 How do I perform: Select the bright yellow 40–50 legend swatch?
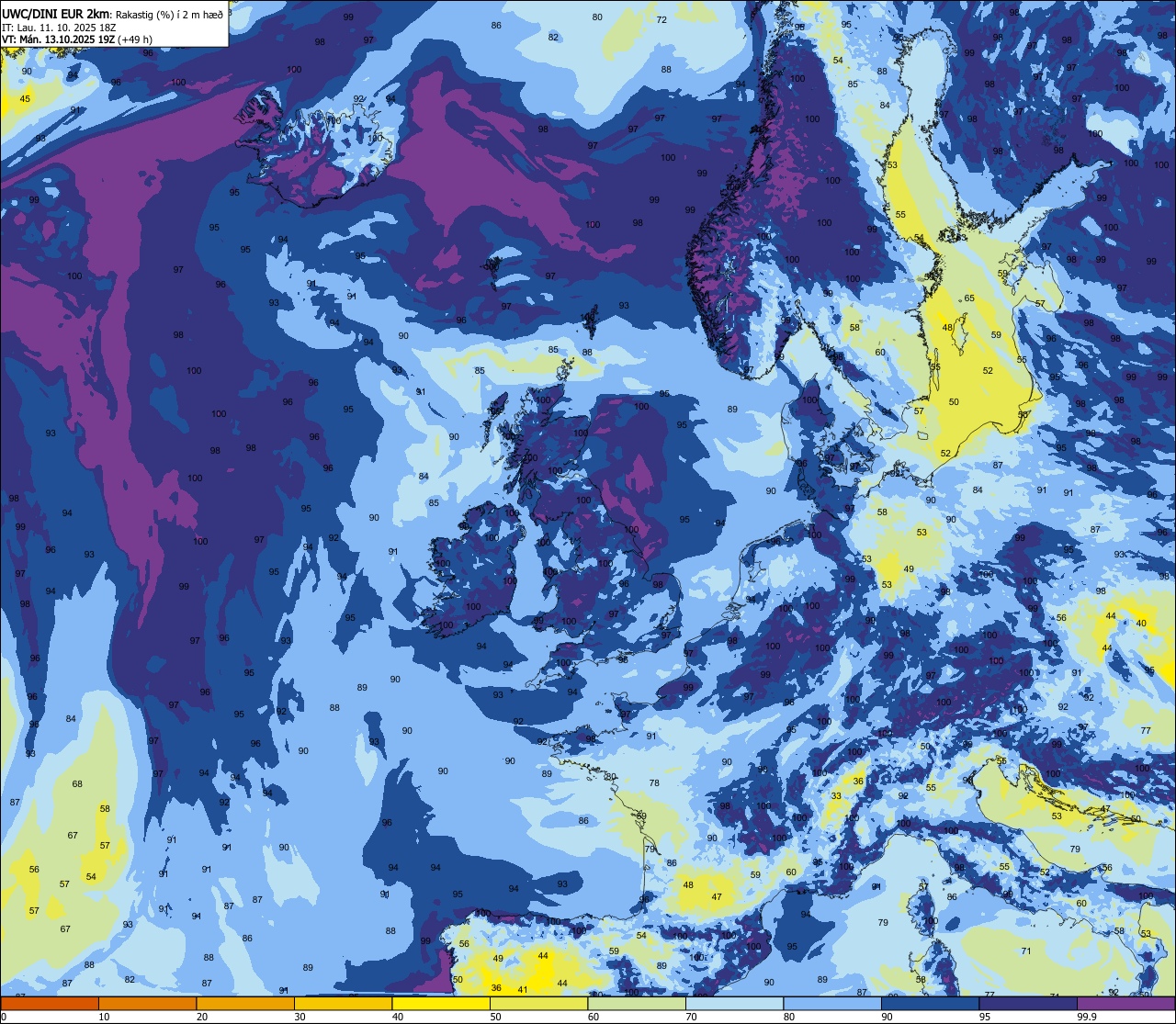pos(441,1003)
